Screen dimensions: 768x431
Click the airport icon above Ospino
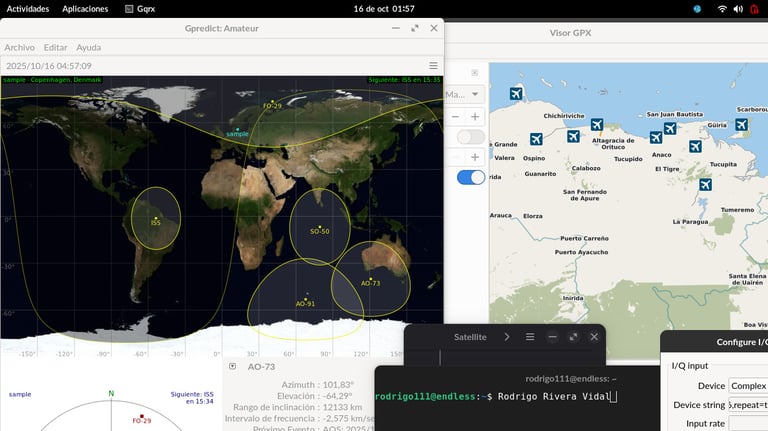536,139
